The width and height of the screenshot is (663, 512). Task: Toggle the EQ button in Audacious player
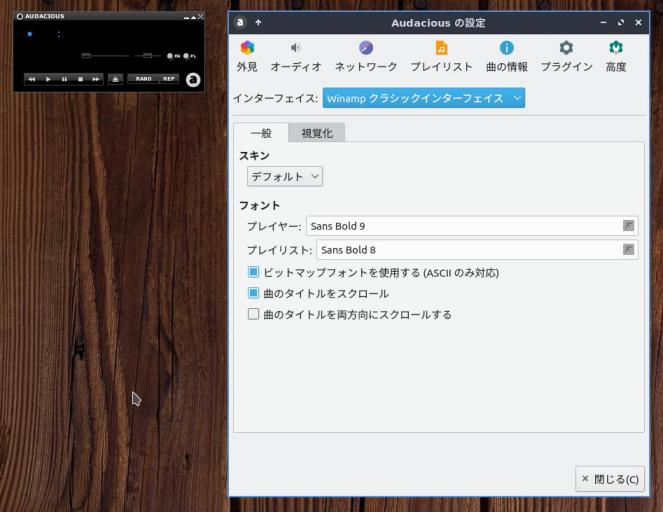173,56
